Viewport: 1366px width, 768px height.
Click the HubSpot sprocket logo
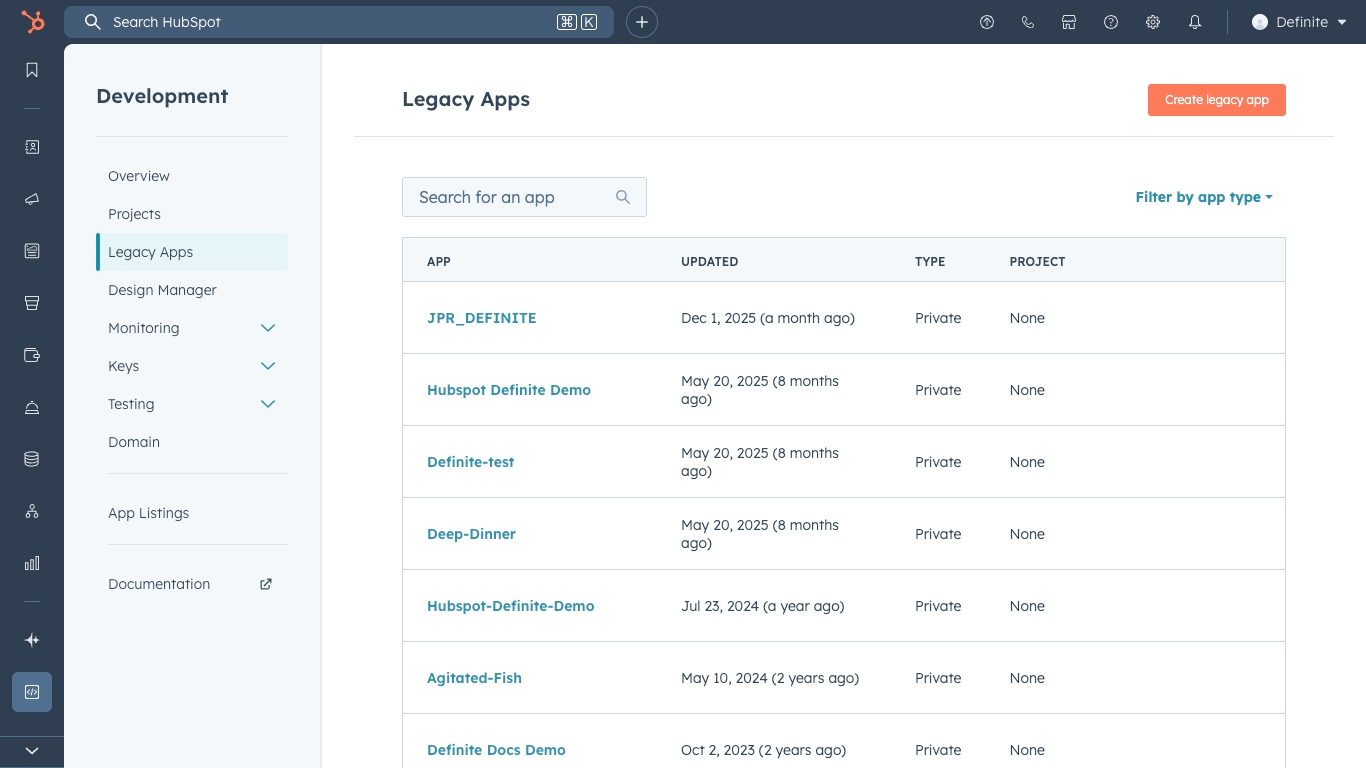(33, 22)
